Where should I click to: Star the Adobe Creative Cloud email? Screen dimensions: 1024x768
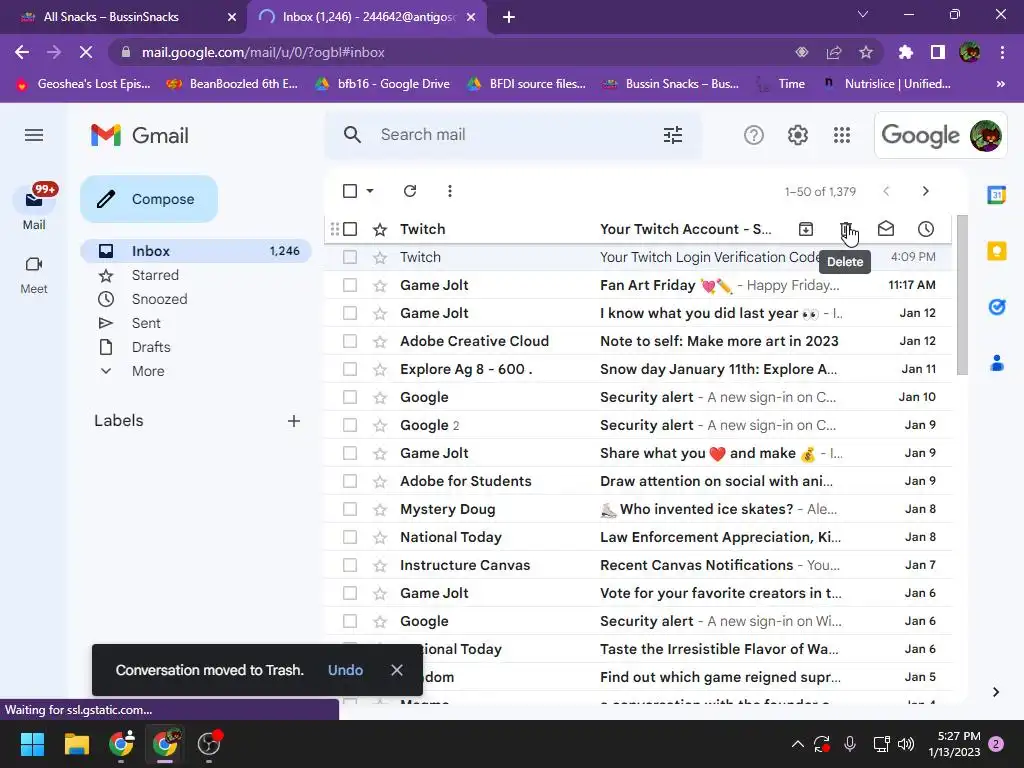pyautogui.click(x=380, y=342)
